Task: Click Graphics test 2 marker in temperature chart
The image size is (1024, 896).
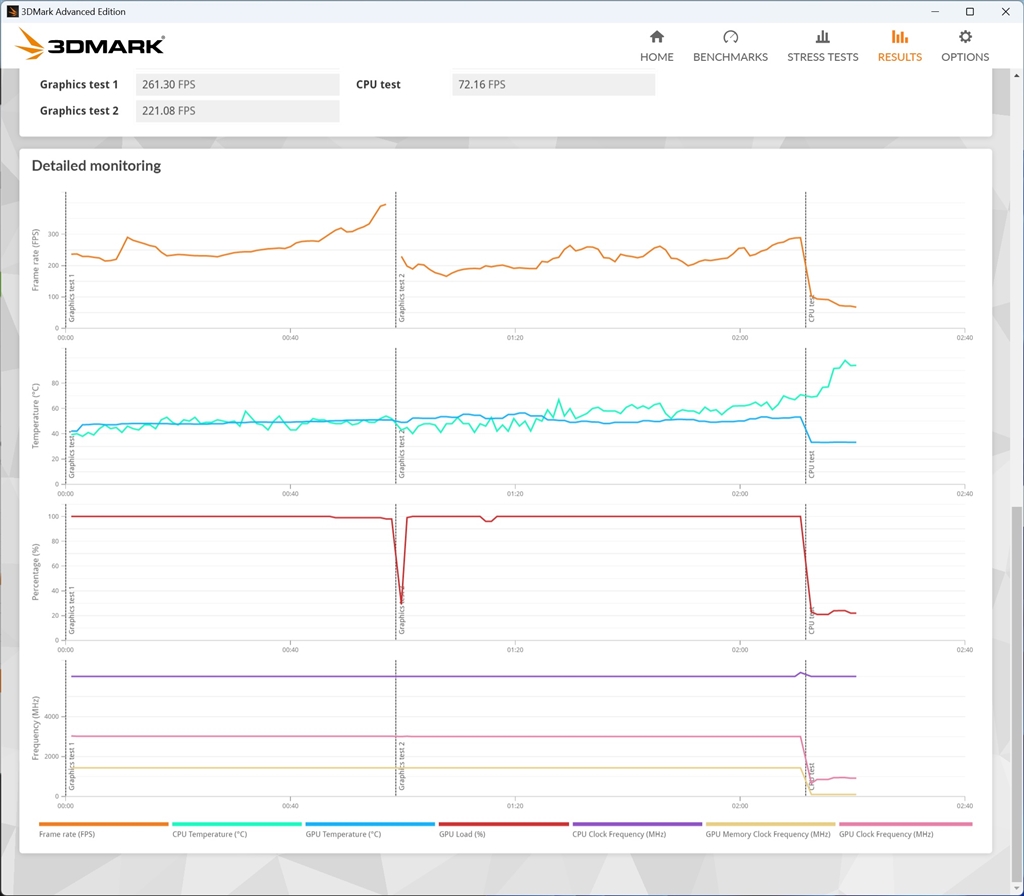Action: click(x=396, y=416)
